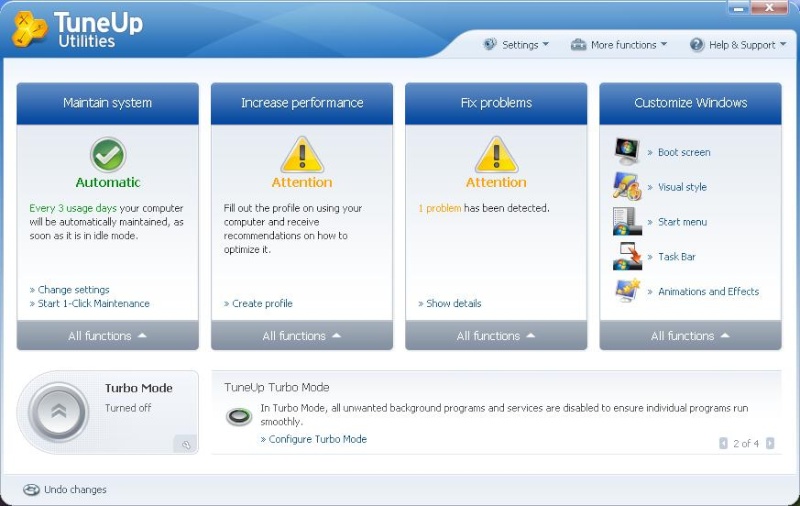This screenshot has width=800, height=506.
Task: Close the TuneUp Utilities window
Action: [769, 8]
